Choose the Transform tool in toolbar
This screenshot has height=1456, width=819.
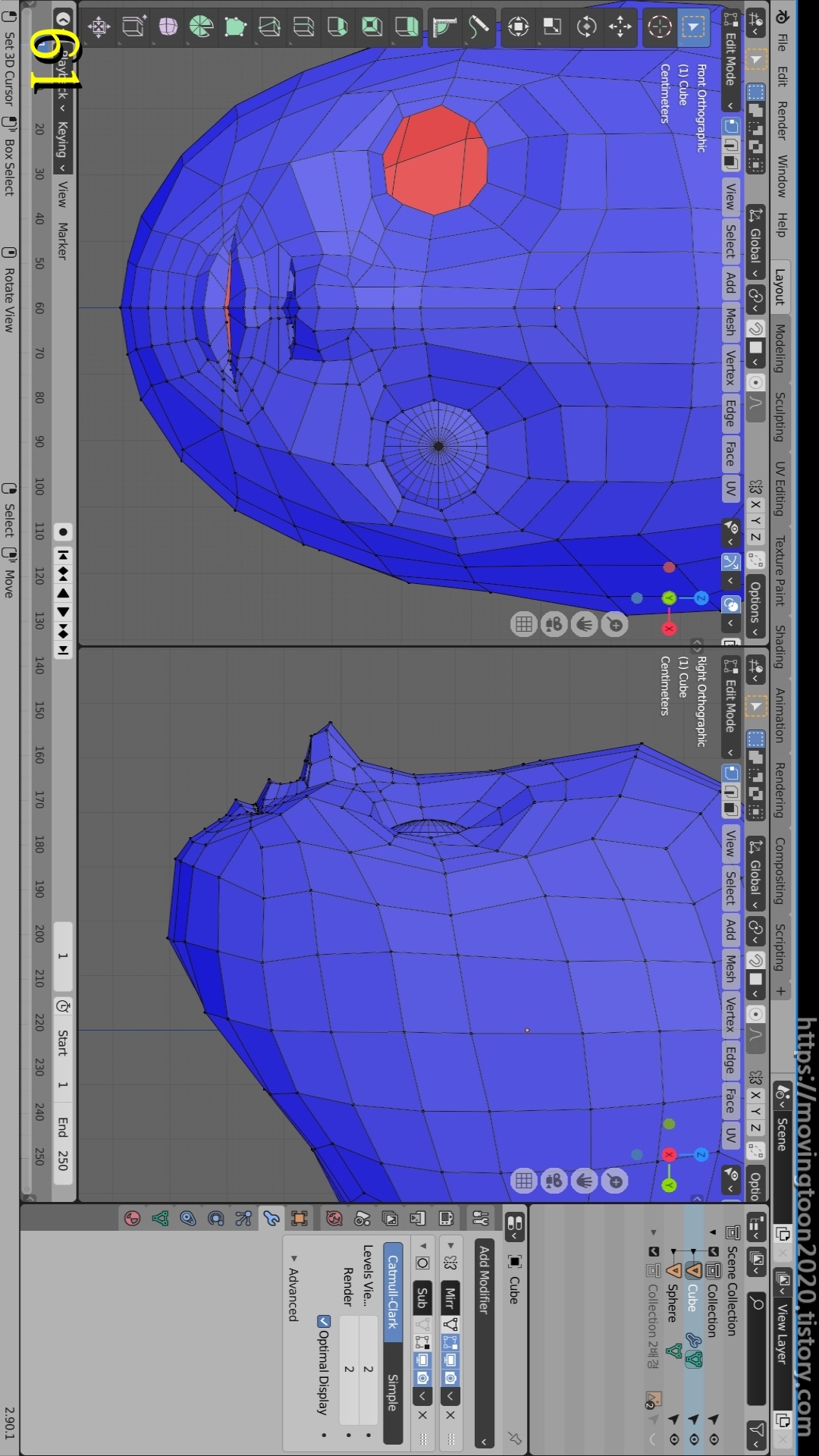519,27
